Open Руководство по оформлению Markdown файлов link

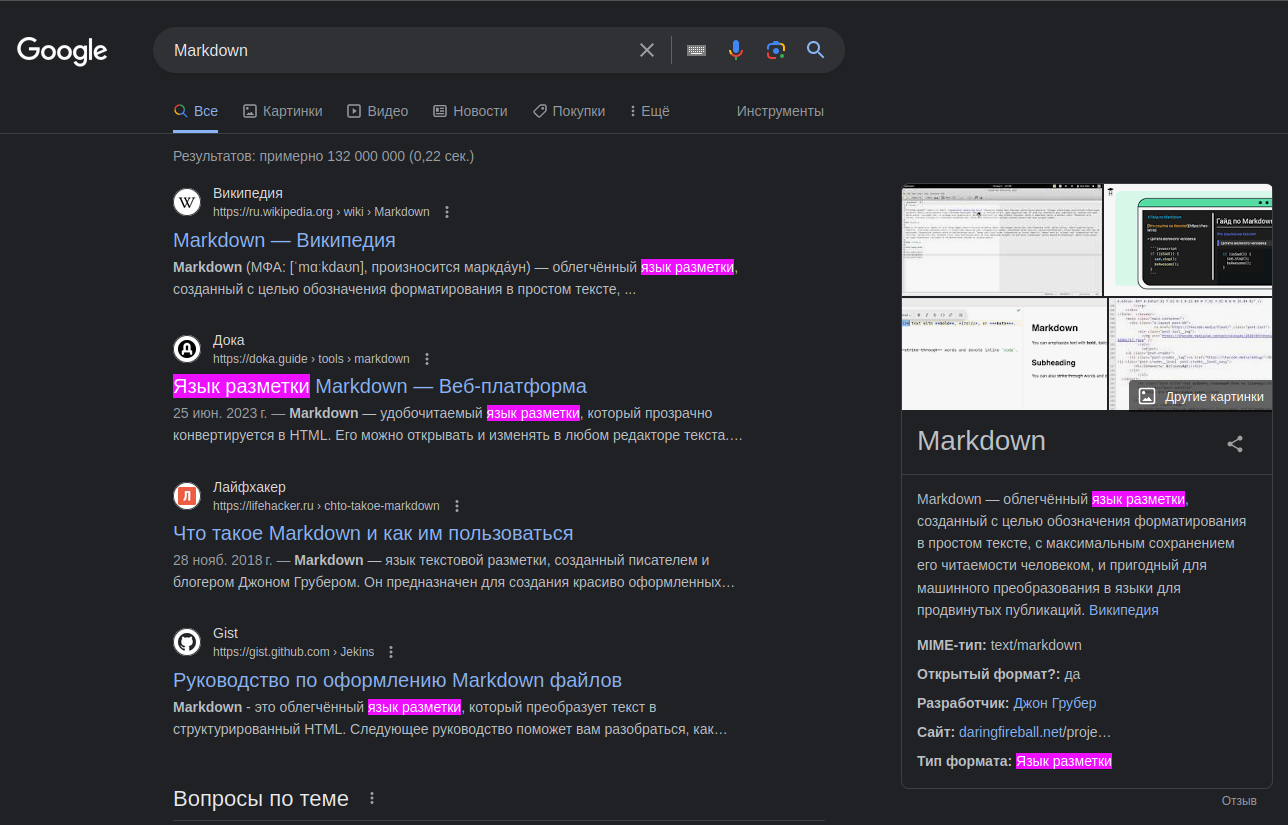[x=397, y=680]
